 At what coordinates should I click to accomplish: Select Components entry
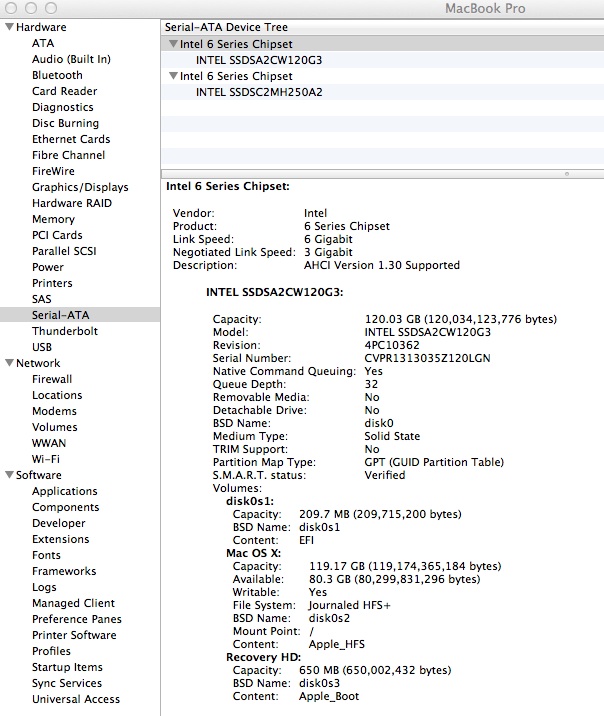(x=65, y=507)
